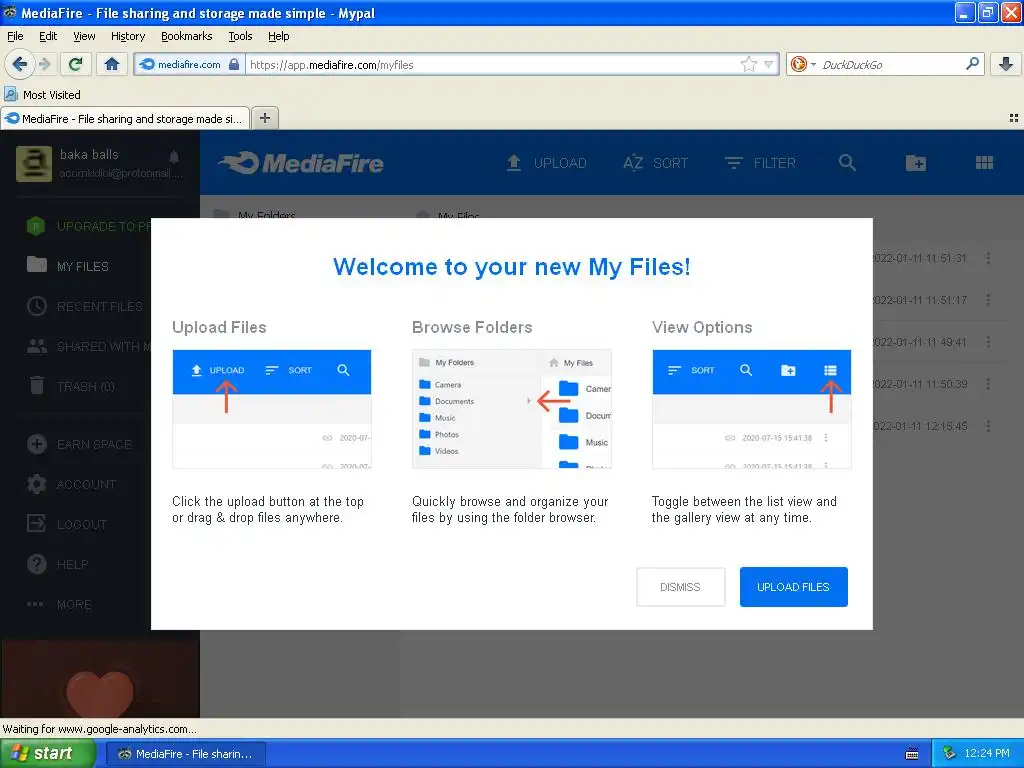Click the search magnifier in the search box
The width and height of the screenshot is (1024, 768).
[972, 63]
